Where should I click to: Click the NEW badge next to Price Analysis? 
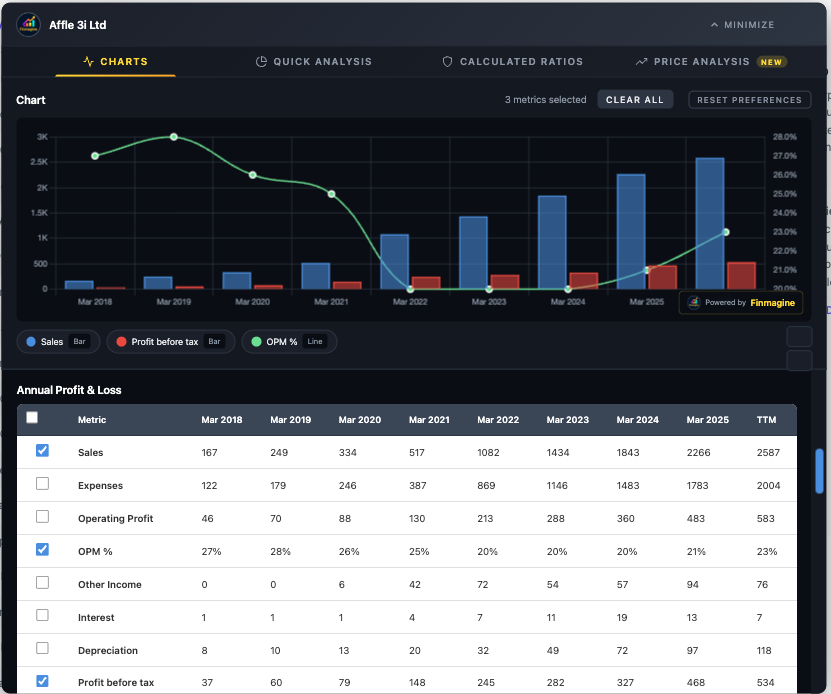[771, 61]
